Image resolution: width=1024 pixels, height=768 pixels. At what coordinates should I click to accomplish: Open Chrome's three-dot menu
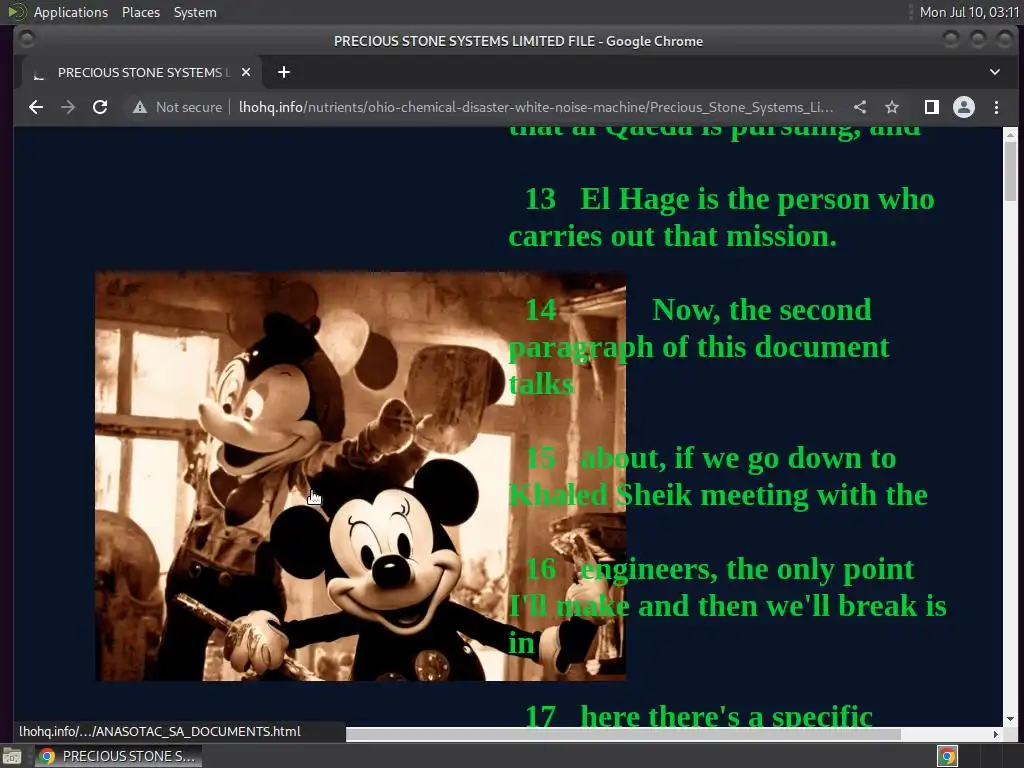pos(996,107)
